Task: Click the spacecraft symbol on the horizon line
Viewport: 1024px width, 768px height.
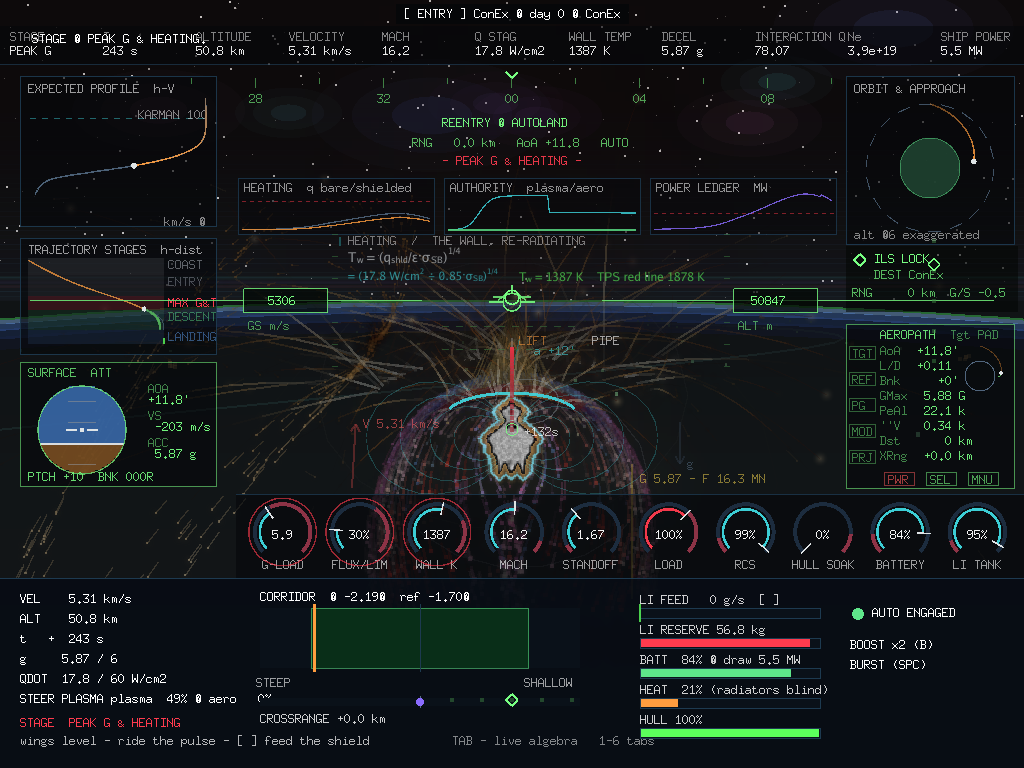Action: (511, 299)
